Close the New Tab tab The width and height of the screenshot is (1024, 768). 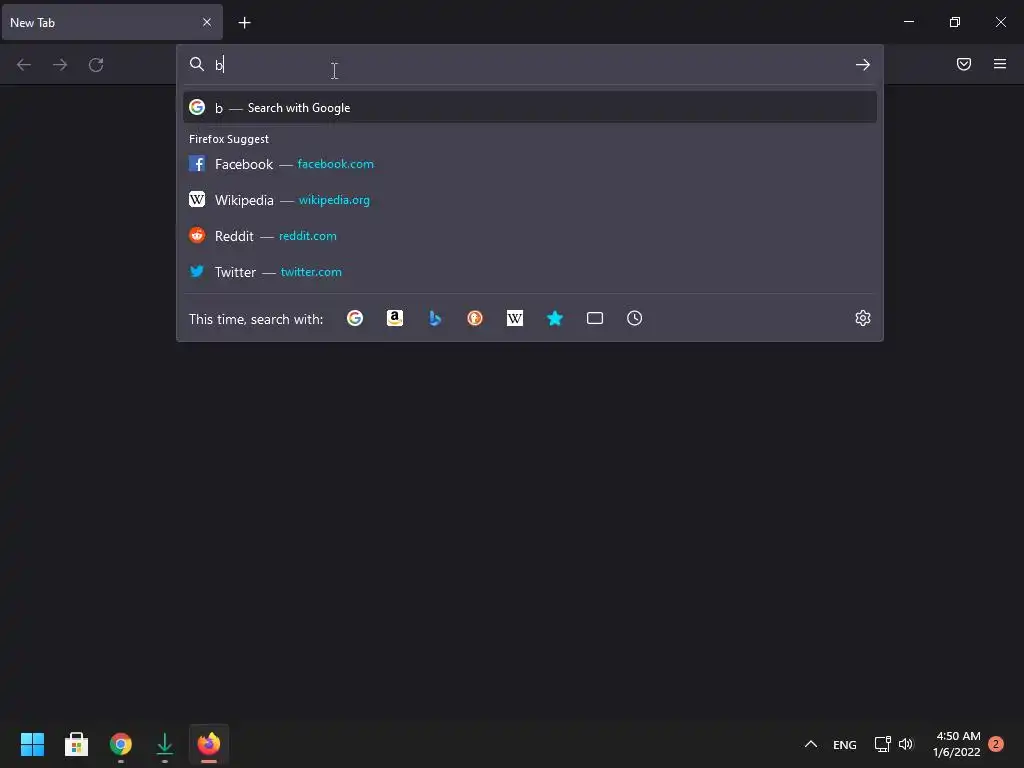207,22
